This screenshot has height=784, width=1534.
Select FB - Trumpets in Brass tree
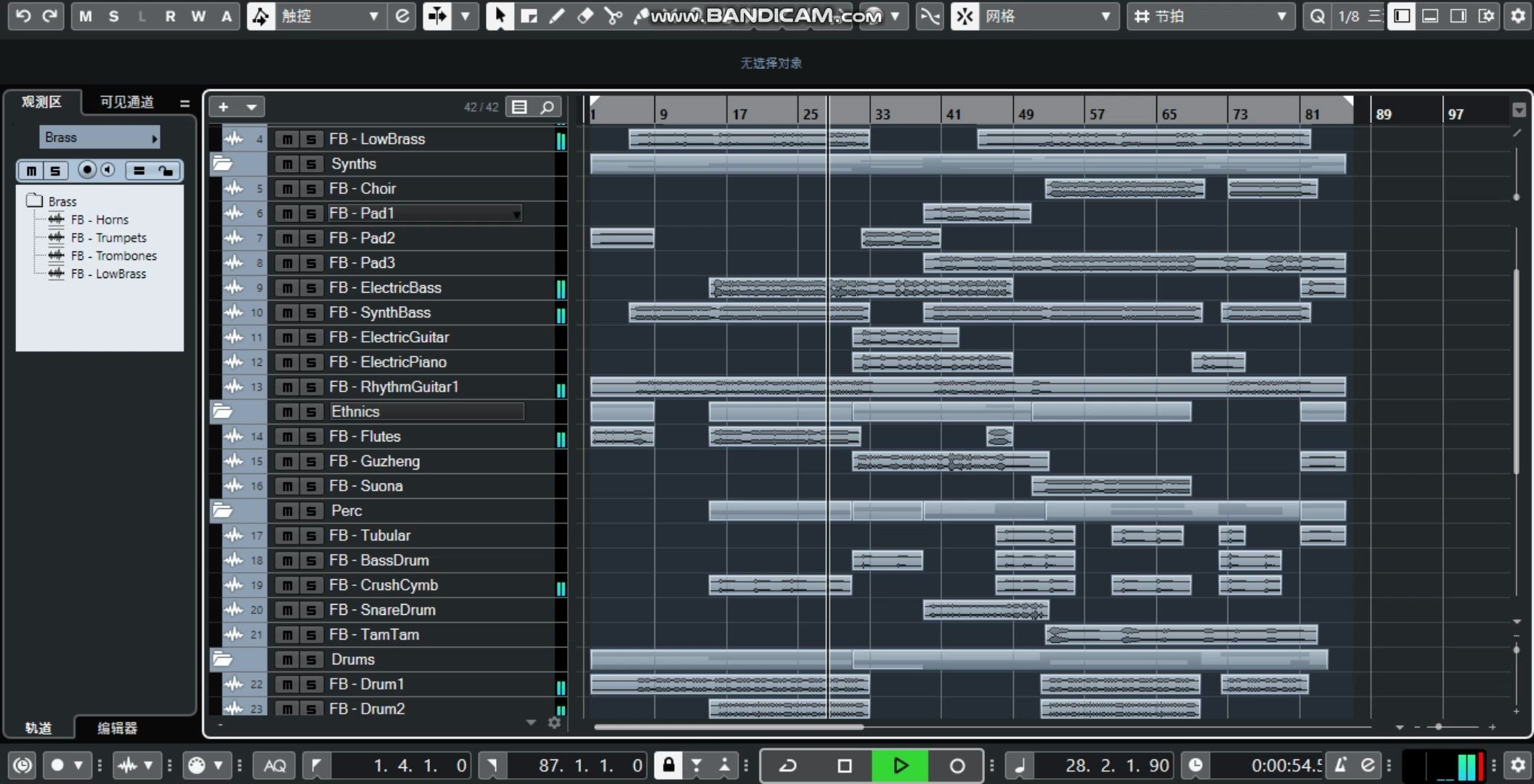[x=108, y=238]
